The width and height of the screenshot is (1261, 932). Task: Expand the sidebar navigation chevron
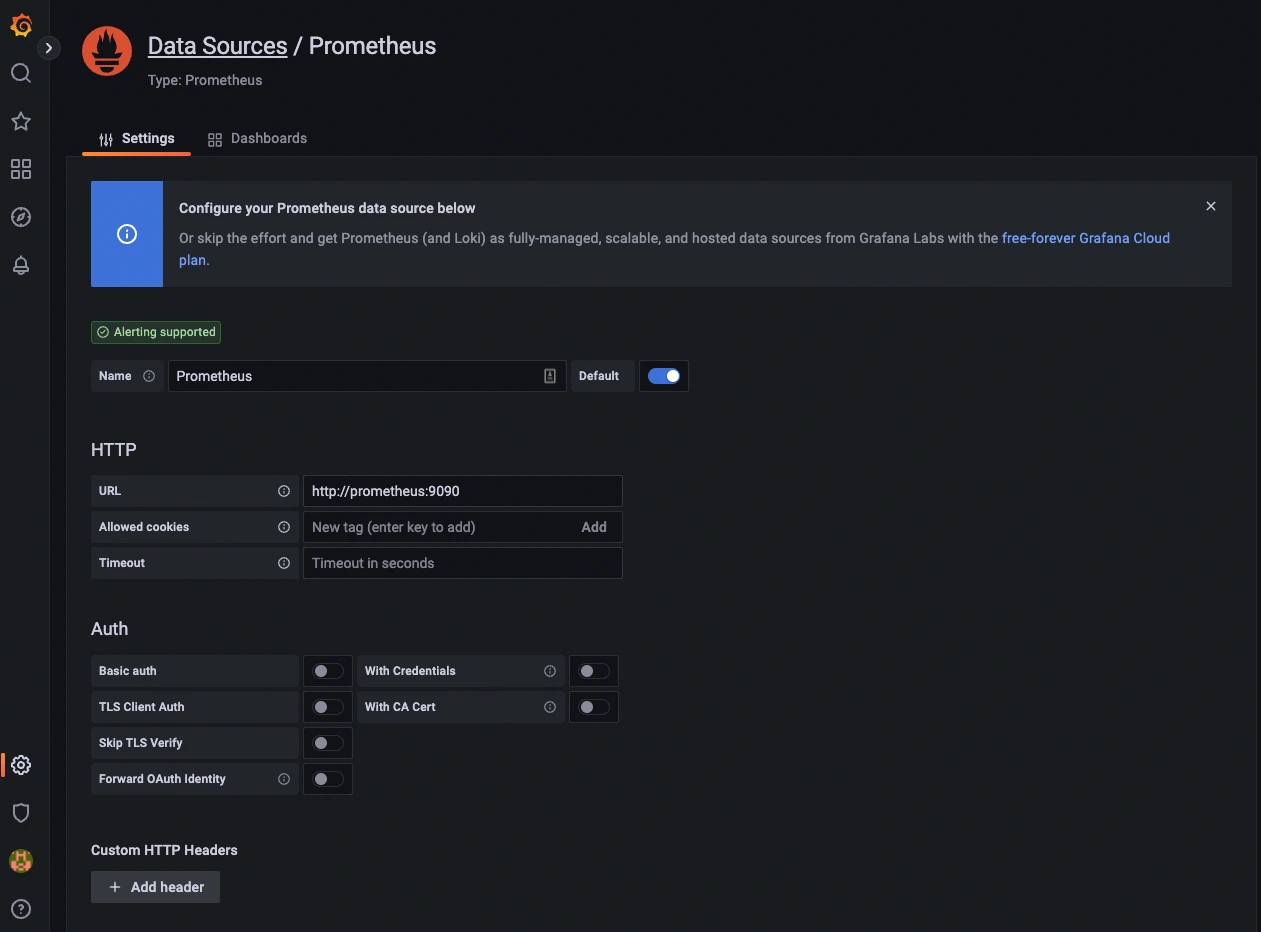49,48
